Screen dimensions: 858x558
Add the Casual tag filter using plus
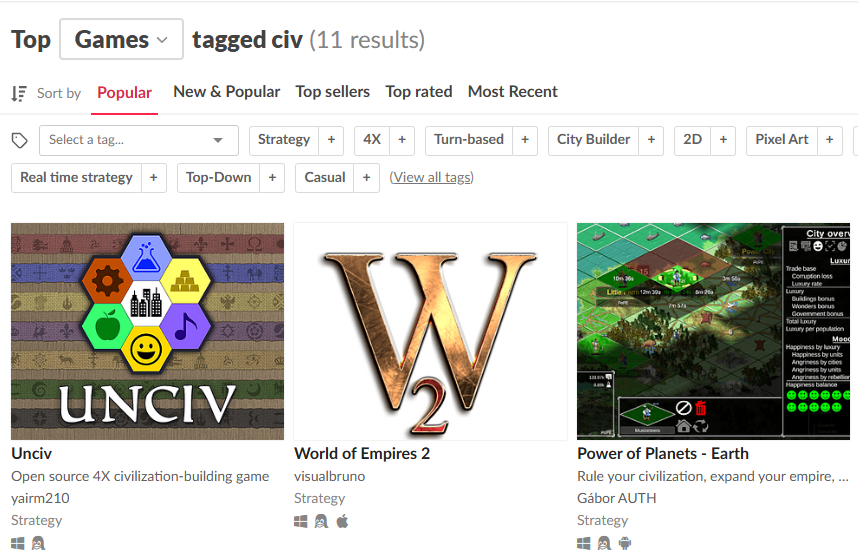pos(367,178)
